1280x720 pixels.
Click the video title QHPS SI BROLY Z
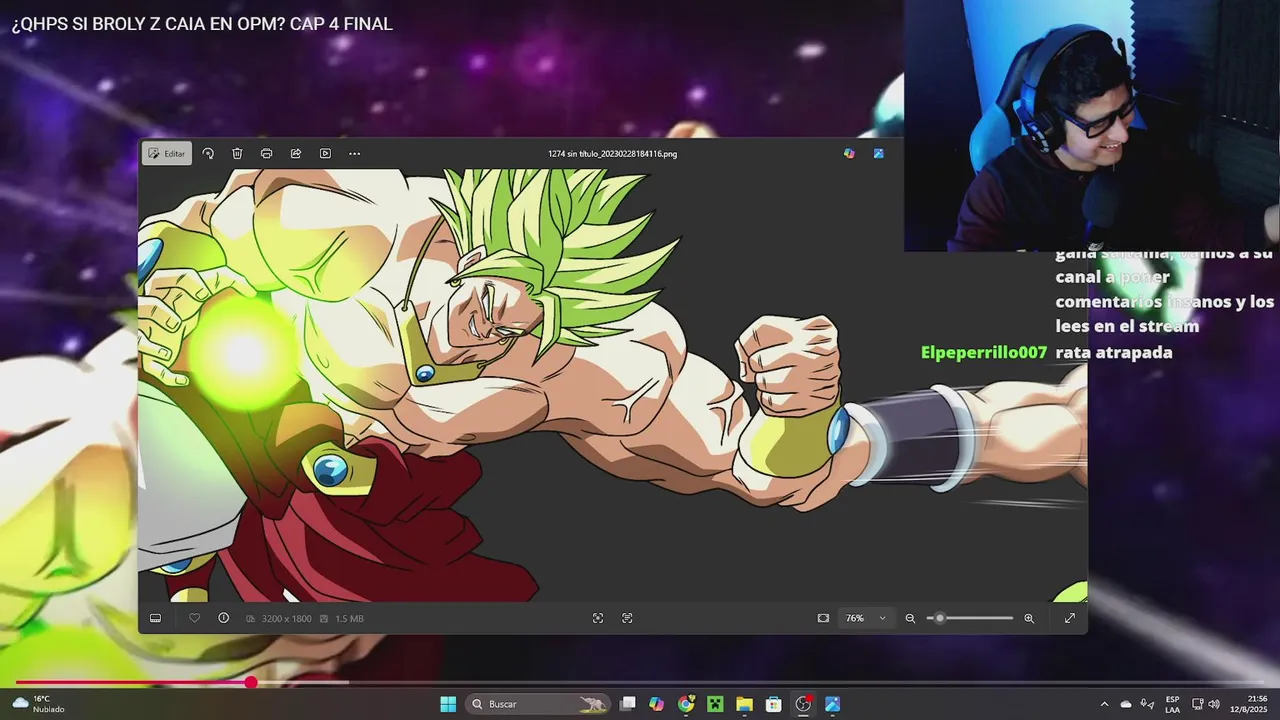[202, 24]
